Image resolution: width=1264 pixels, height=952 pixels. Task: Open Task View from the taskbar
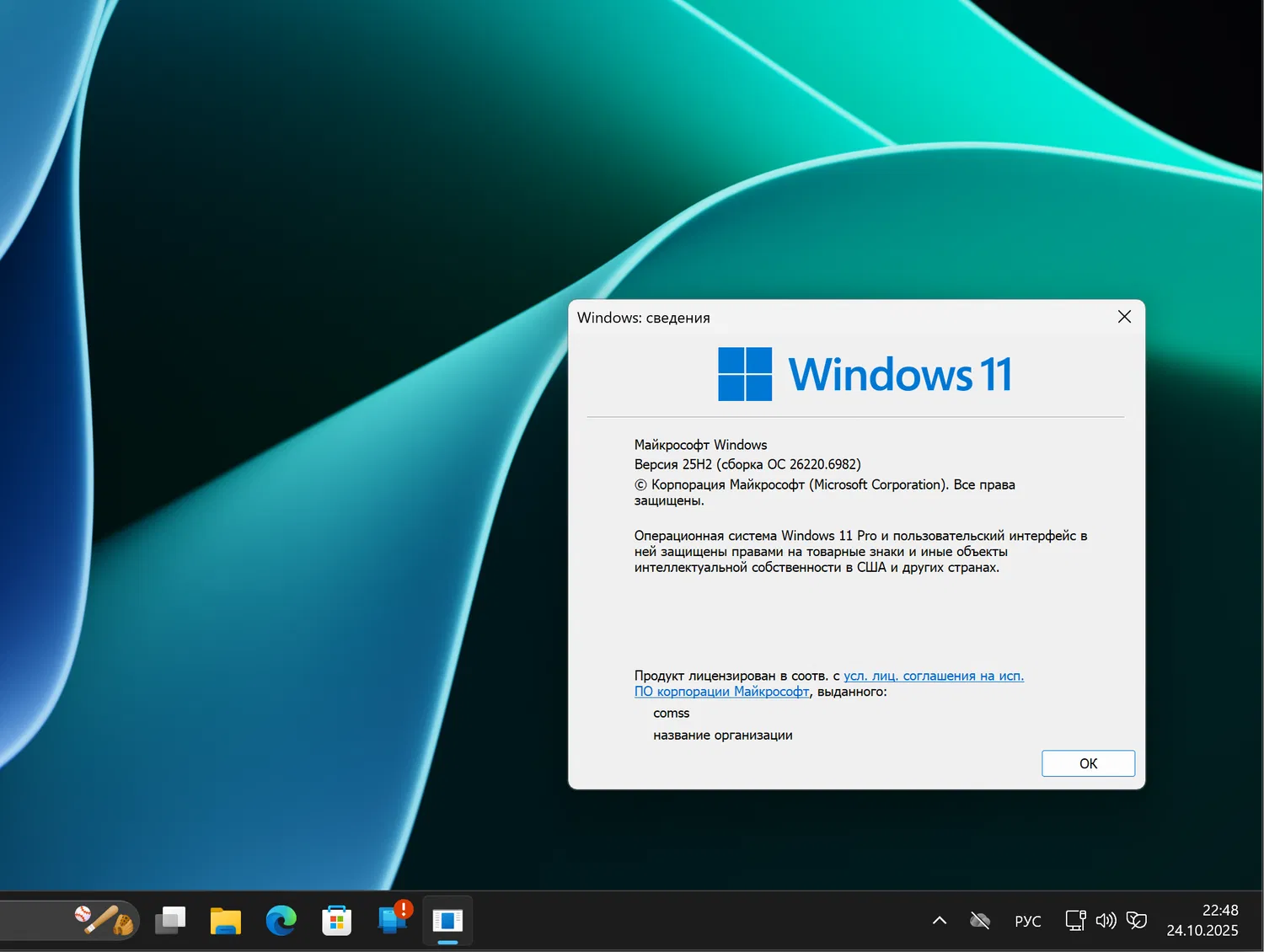click(171, 921)
